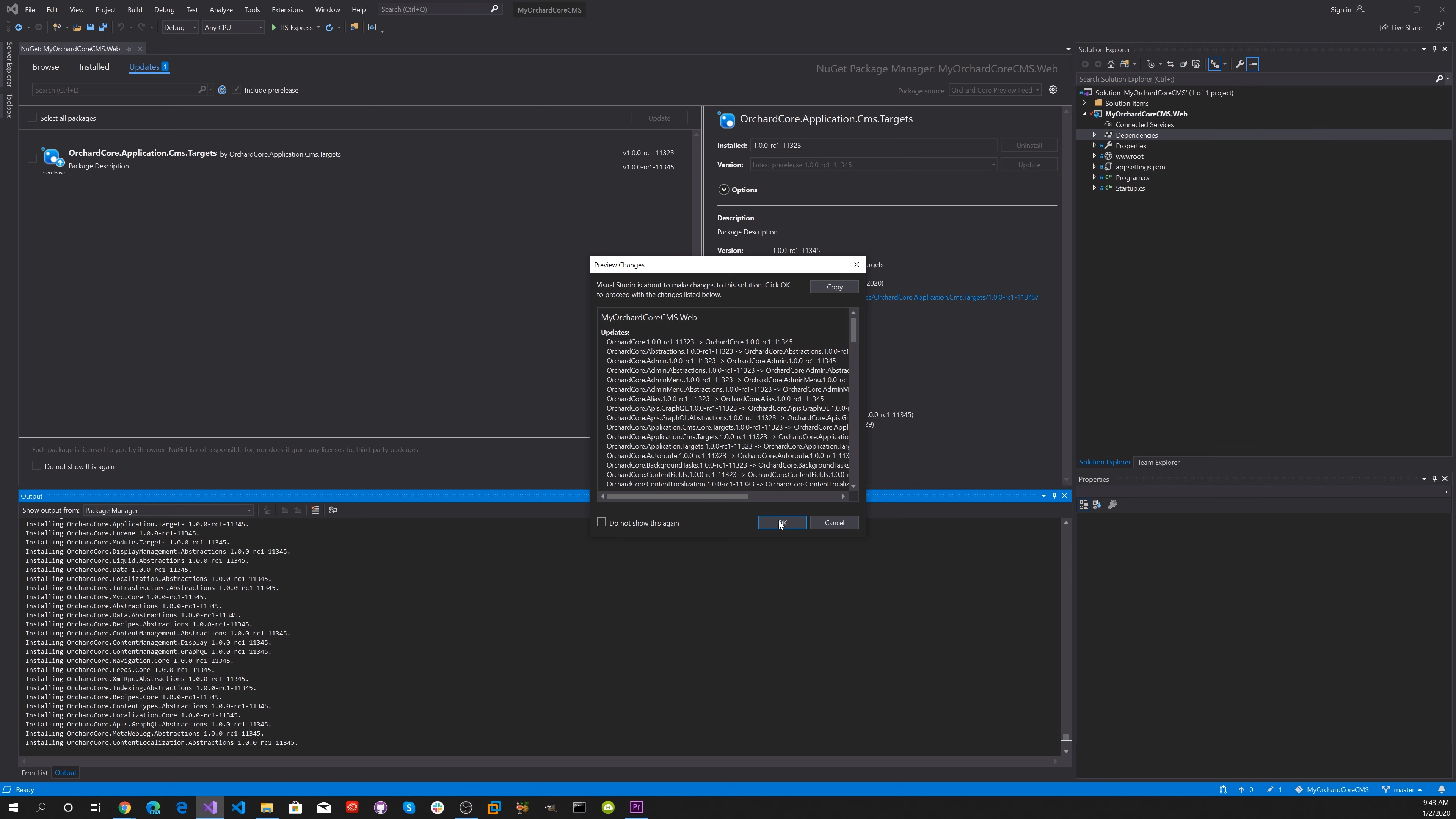Click the master branch in the status bar
Screen dimensions: 1456x819
coord(1402,789)
